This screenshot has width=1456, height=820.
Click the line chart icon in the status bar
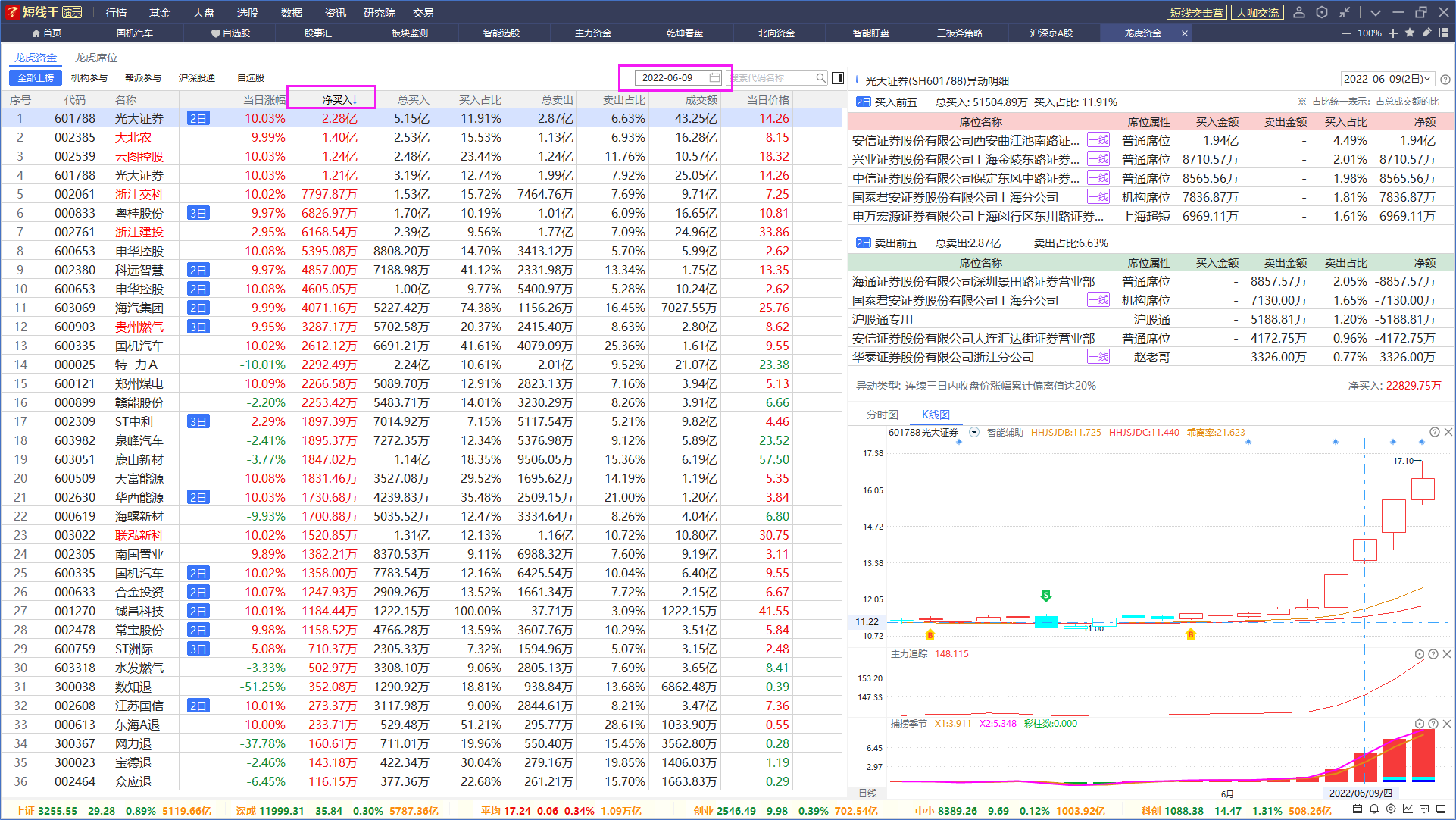[1408, 809]
